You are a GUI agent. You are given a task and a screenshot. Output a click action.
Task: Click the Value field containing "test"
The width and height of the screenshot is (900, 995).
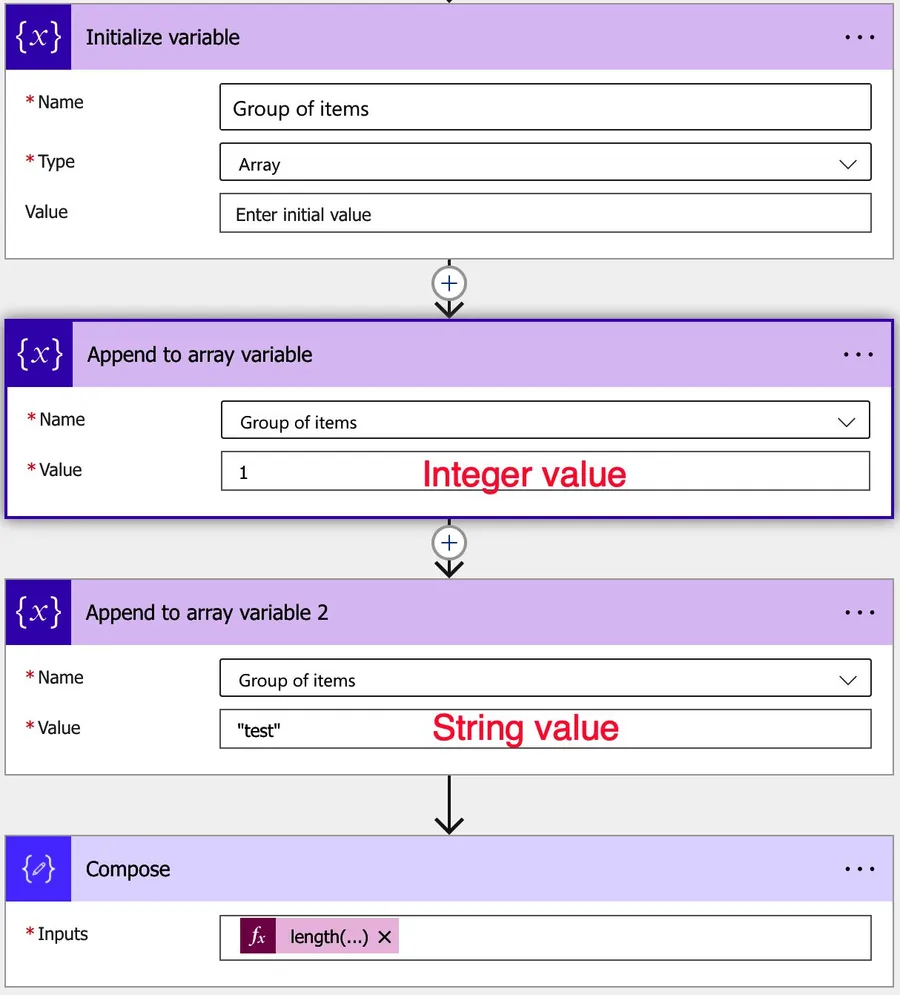tap(545, 730)
